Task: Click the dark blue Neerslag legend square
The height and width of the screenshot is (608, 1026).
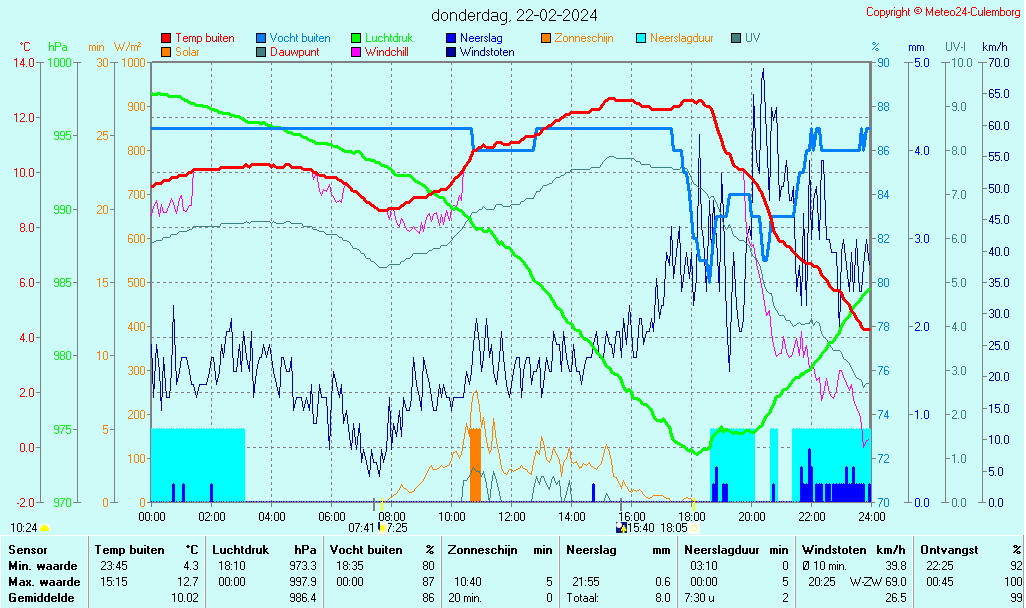Action: (451, 38)
